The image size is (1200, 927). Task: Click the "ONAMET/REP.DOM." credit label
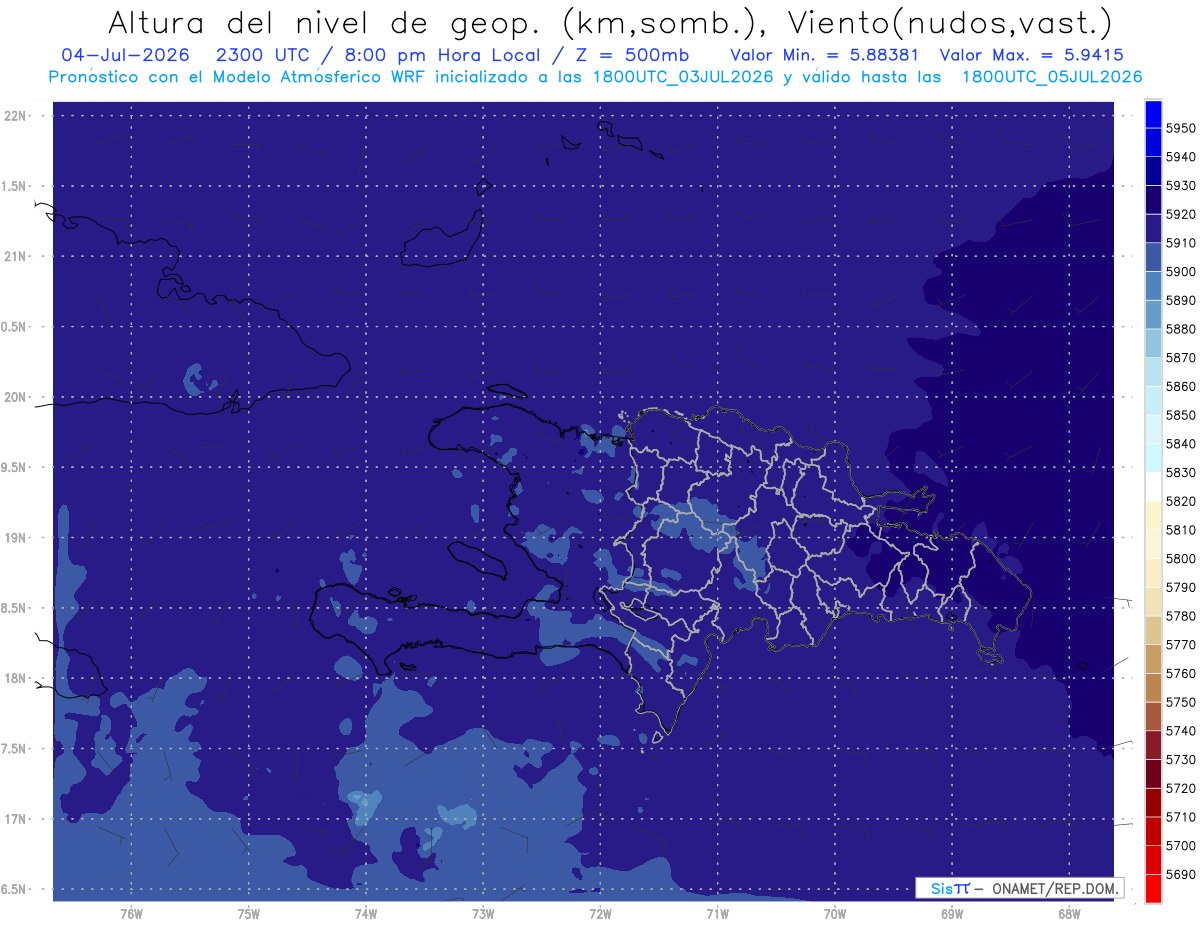point(1056,888)
